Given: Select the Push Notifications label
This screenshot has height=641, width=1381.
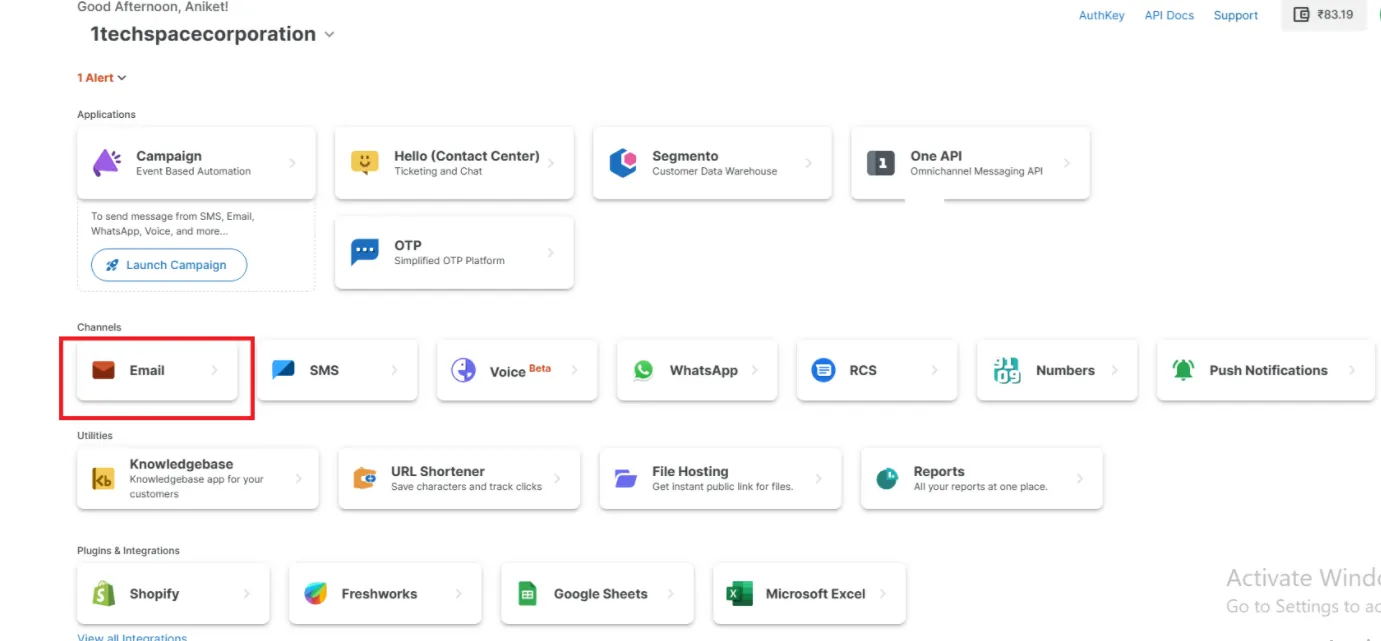Looking at the screenshot, I should coord(1268,370).
